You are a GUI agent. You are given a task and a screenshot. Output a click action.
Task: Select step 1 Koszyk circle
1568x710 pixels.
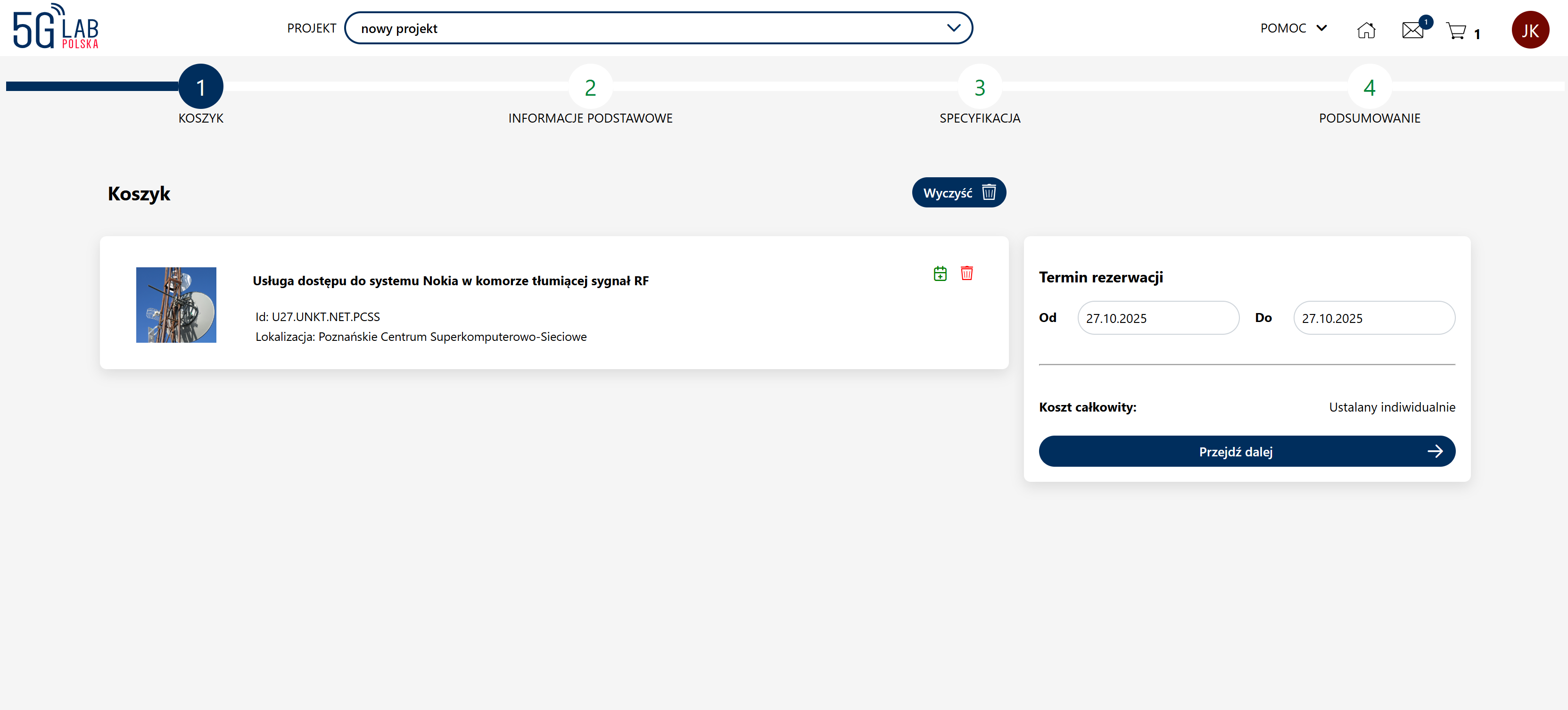(x=201, y=87)
